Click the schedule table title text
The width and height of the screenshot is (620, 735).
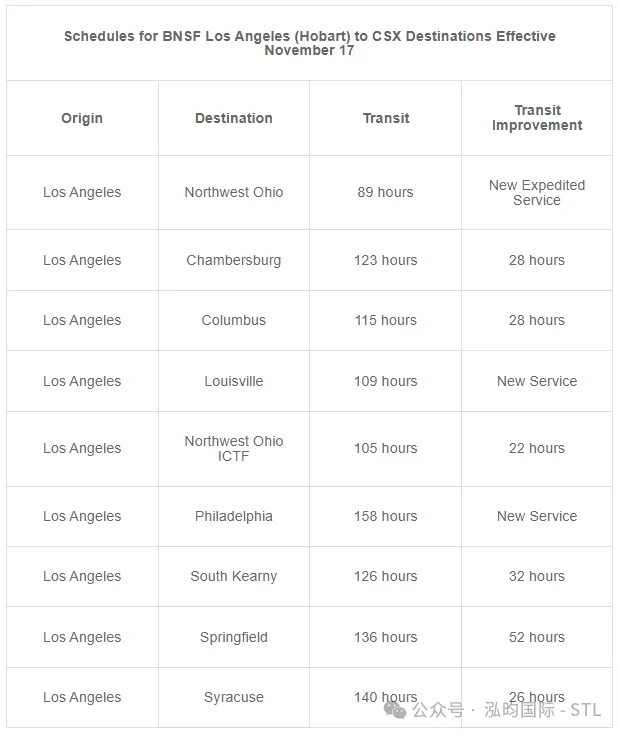click(x=310, y=43)
